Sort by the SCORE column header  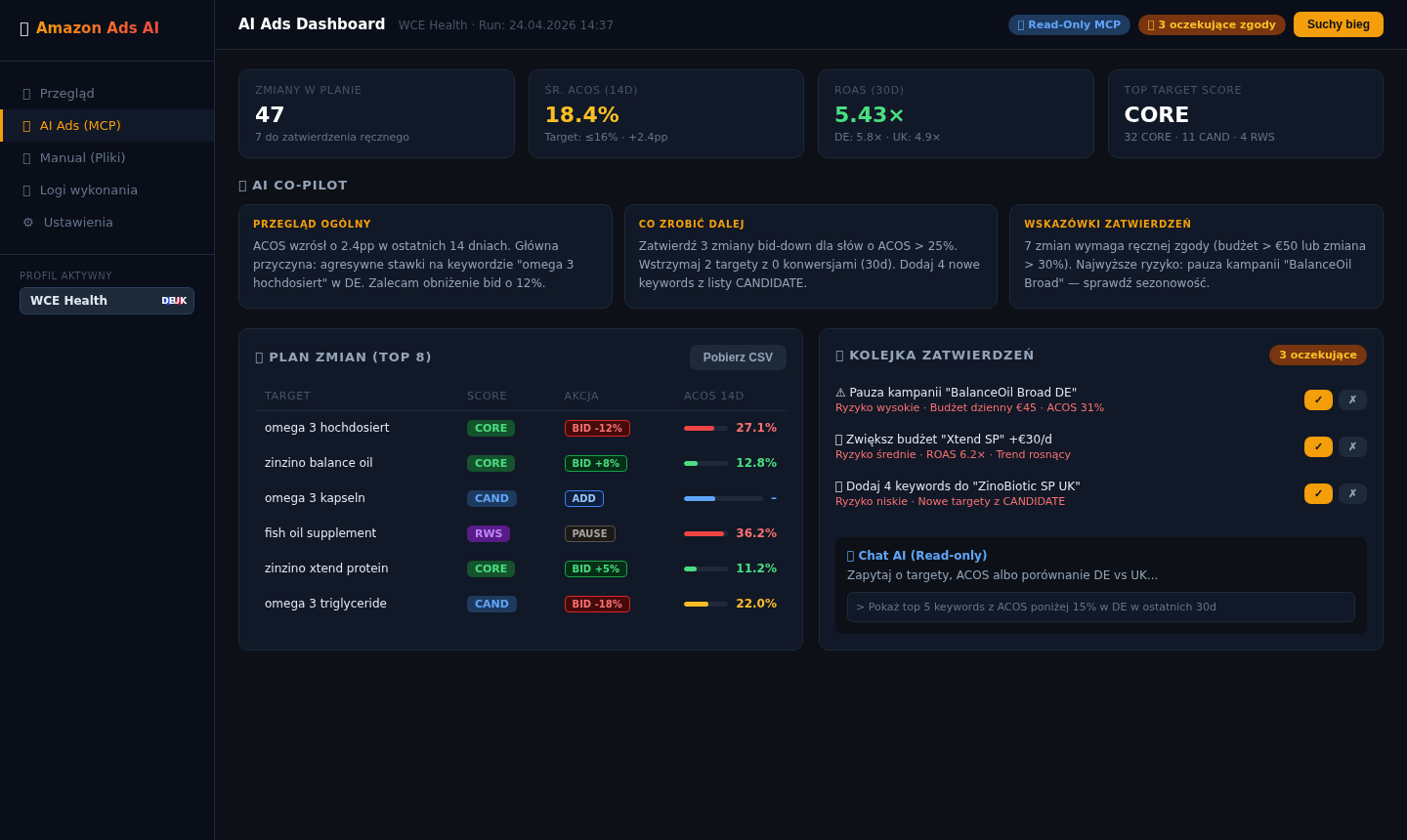pos(487,396)
